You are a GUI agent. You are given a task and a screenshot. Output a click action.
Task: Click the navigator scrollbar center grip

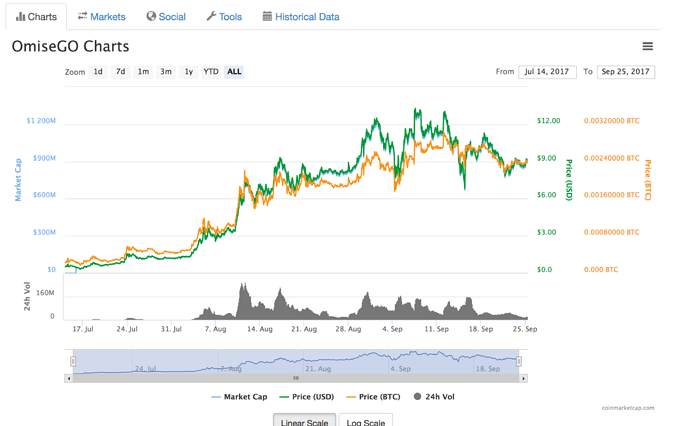coord(296,378)
